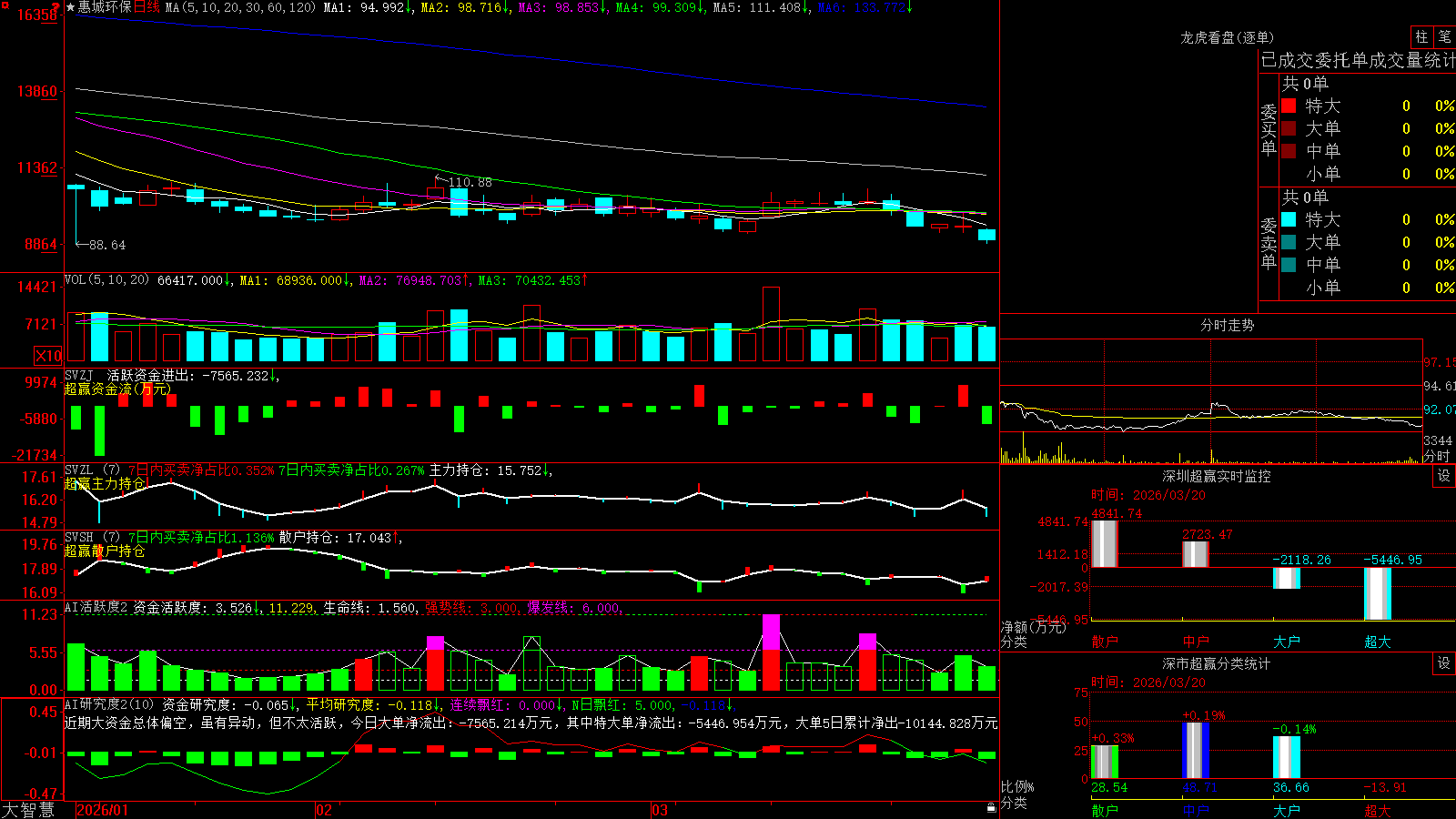This screenshot has height=819, width=1456.
Task: Click the 02 month marker on the time axis
Action: click(324, 810)
